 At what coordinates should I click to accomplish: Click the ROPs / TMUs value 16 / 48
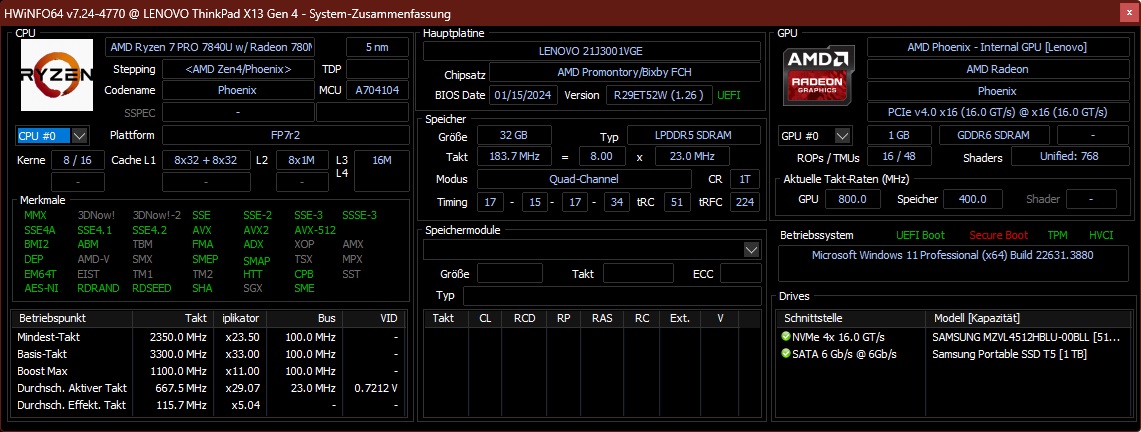(x=899, y=157)
